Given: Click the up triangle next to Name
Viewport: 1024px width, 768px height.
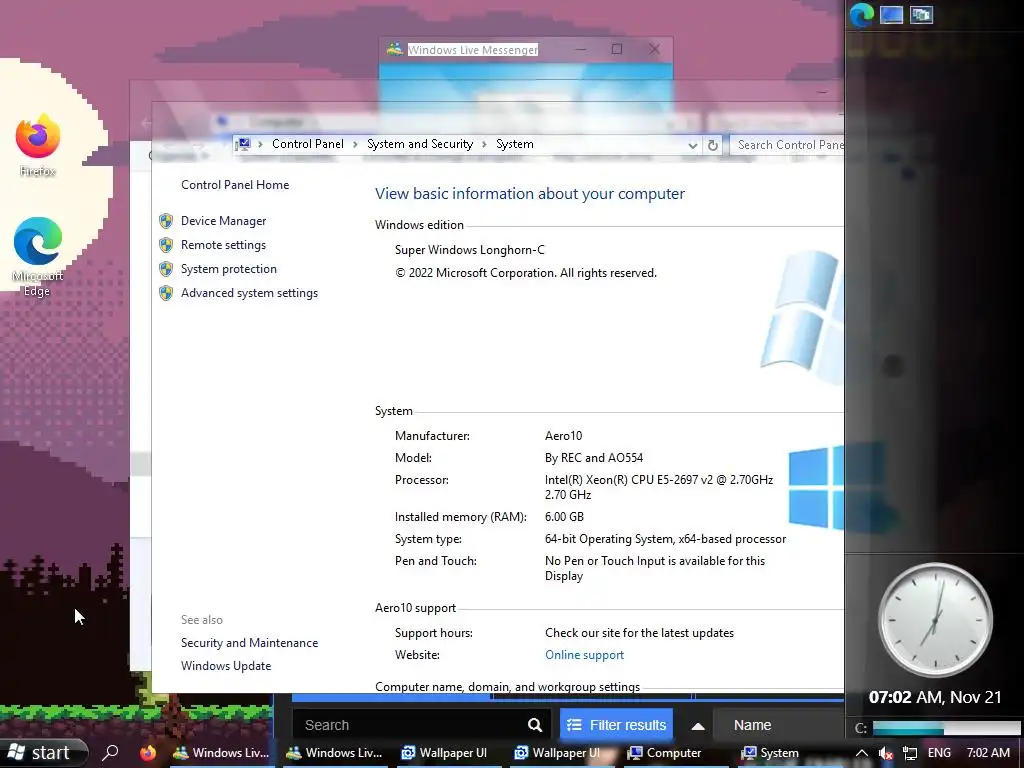Looking at the screenshot, I should (698, 726).
